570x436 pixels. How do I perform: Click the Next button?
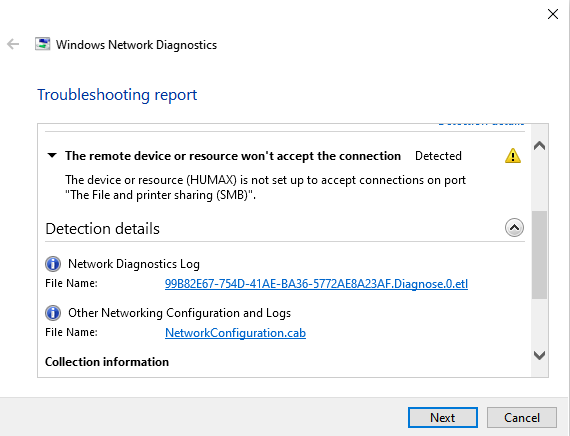click(442, 417)
